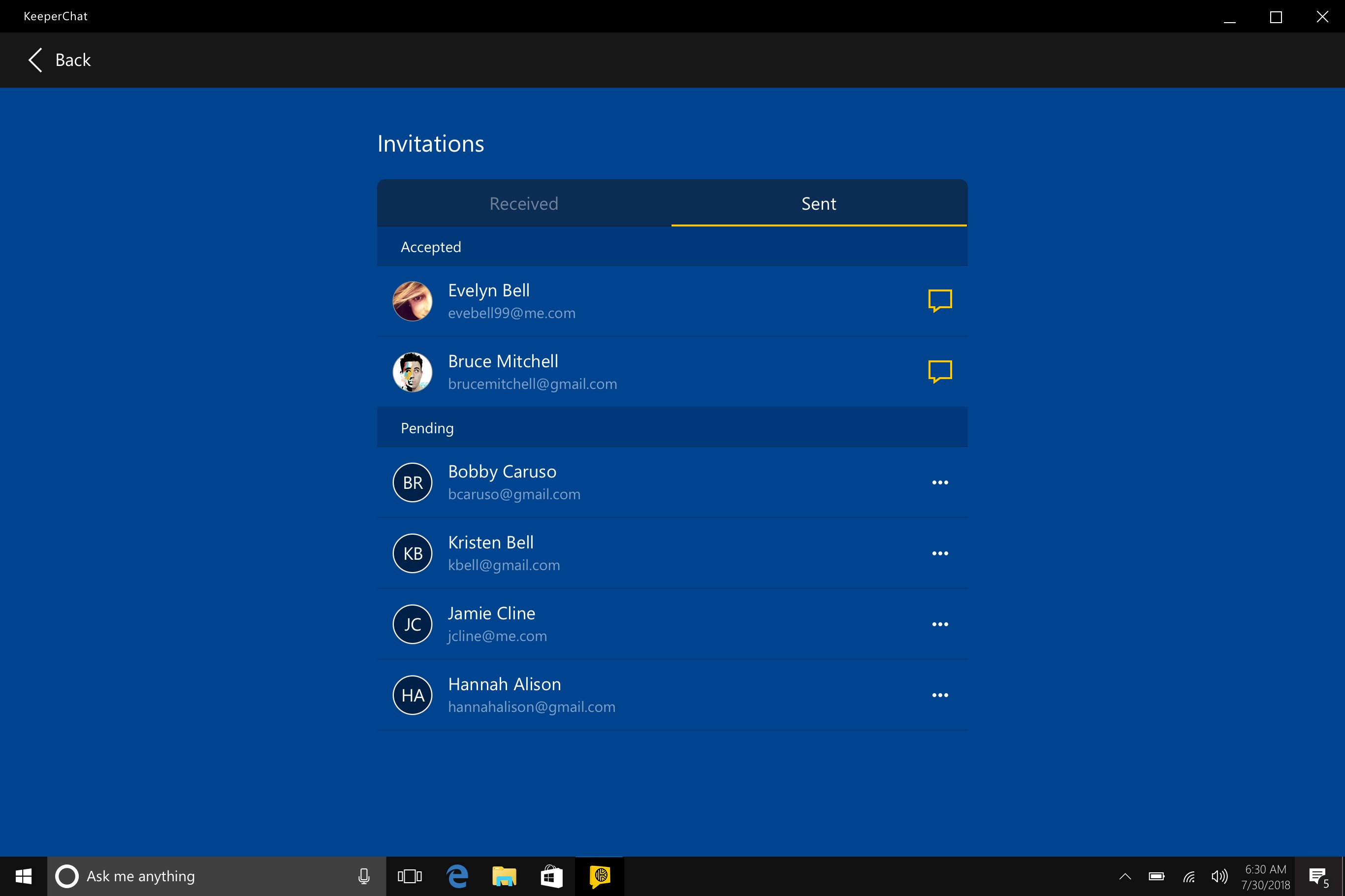Click Evelyn Bell's profile picture
1345x896 pixels.
point(413,301)
